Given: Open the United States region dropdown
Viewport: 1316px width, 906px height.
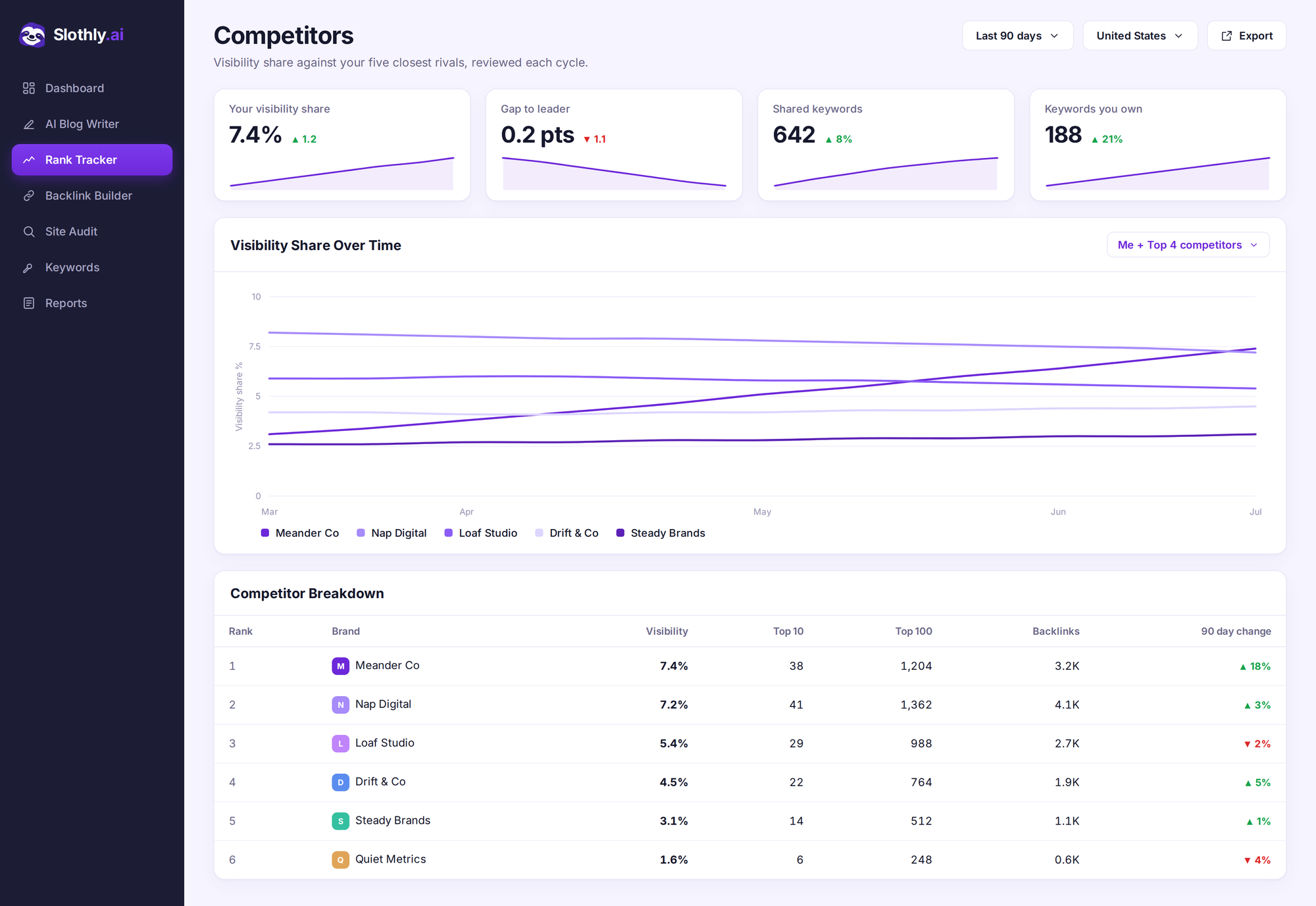Looking at the screenshot, I should coord(1140,36).
